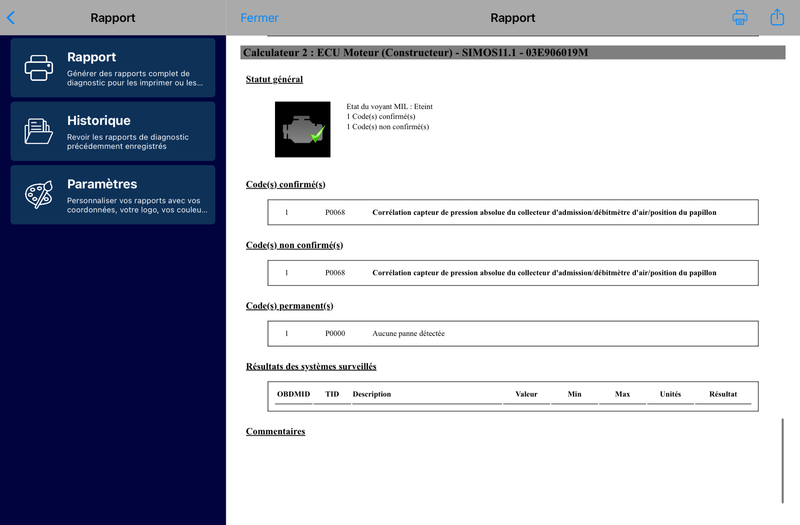Open the Paramètres menu entry title
This screenshot has height=525, width=800.
pos(102,184)
